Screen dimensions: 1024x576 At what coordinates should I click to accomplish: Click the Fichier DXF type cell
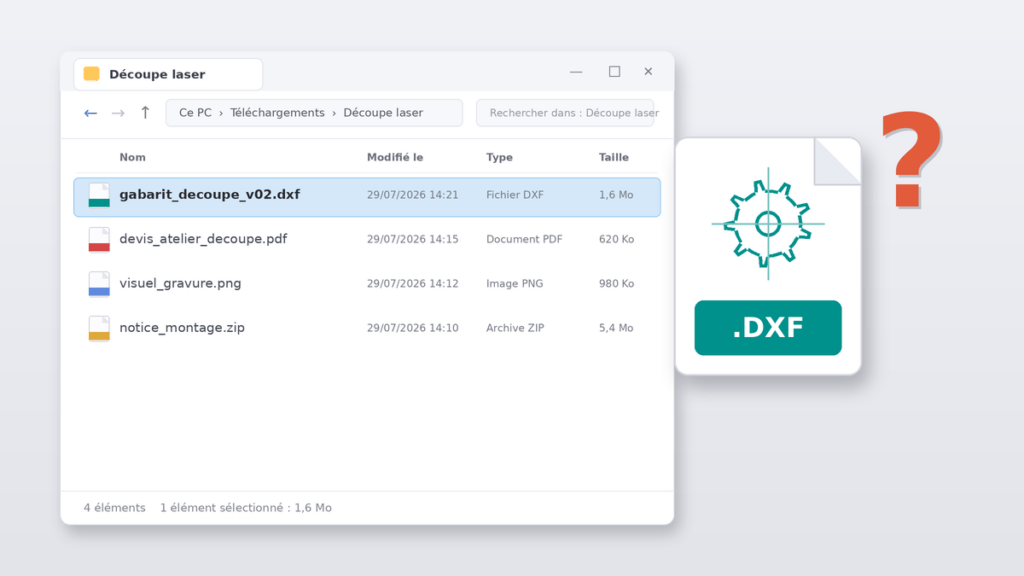[515, 195]
